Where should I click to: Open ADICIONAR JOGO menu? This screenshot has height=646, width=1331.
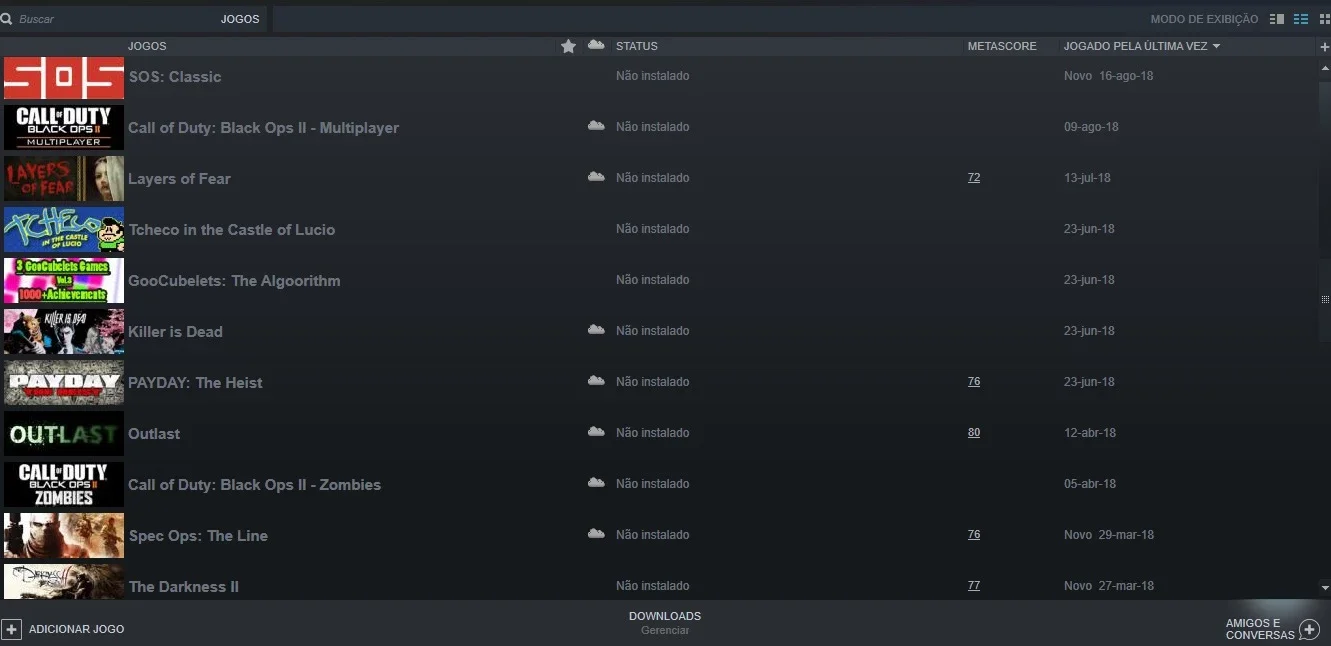[77, 629]
